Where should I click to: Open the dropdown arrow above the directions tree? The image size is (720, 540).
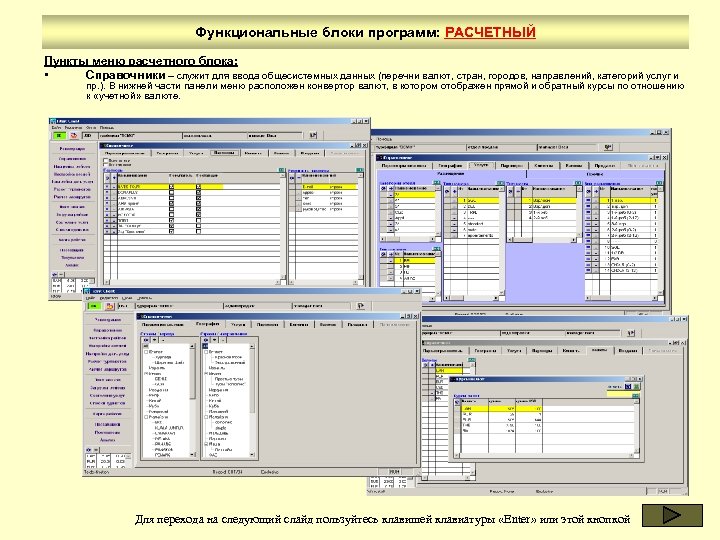click(214, 340)
